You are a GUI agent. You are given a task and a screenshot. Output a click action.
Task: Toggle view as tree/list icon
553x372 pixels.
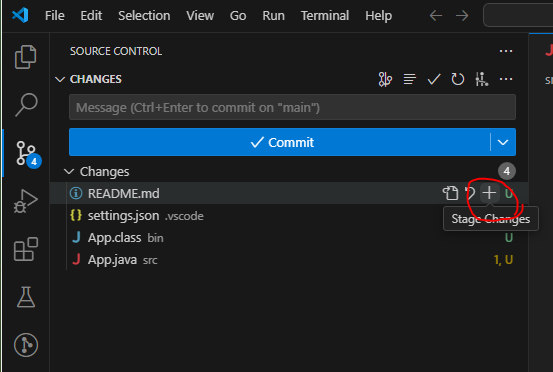409,79
